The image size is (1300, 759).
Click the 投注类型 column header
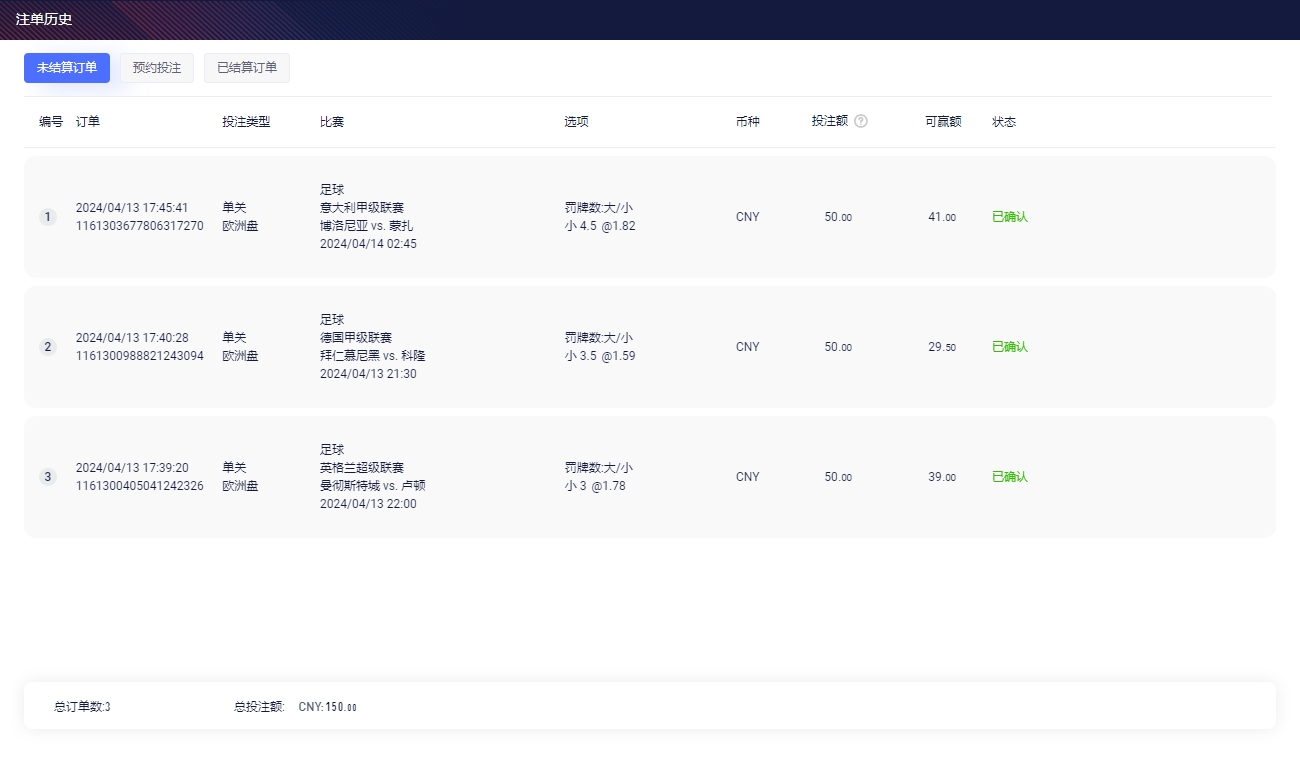coord(246,122)
